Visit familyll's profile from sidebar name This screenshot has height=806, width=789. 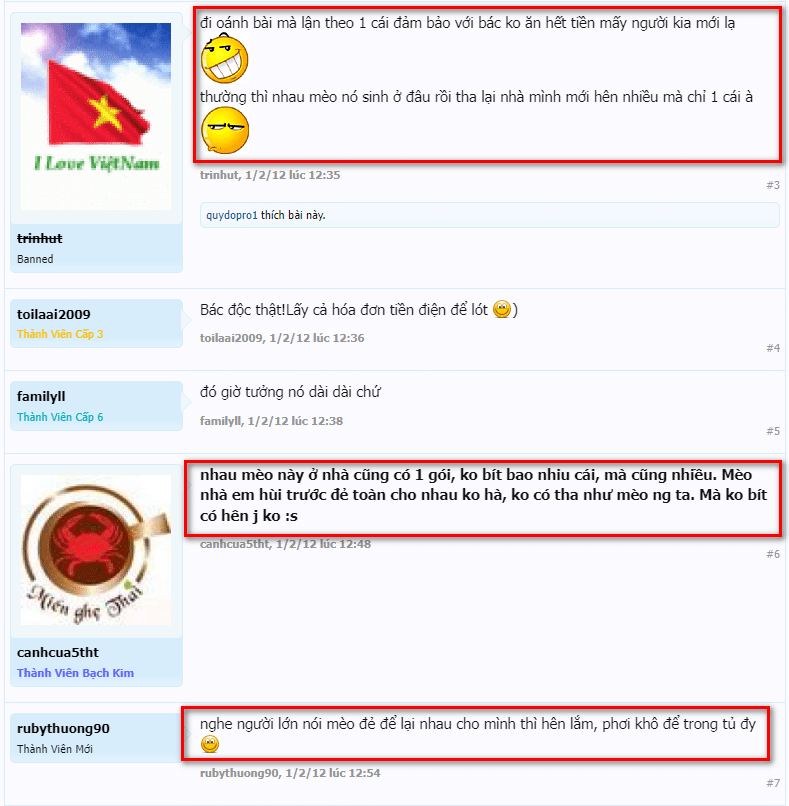click(x=41, y=396)
